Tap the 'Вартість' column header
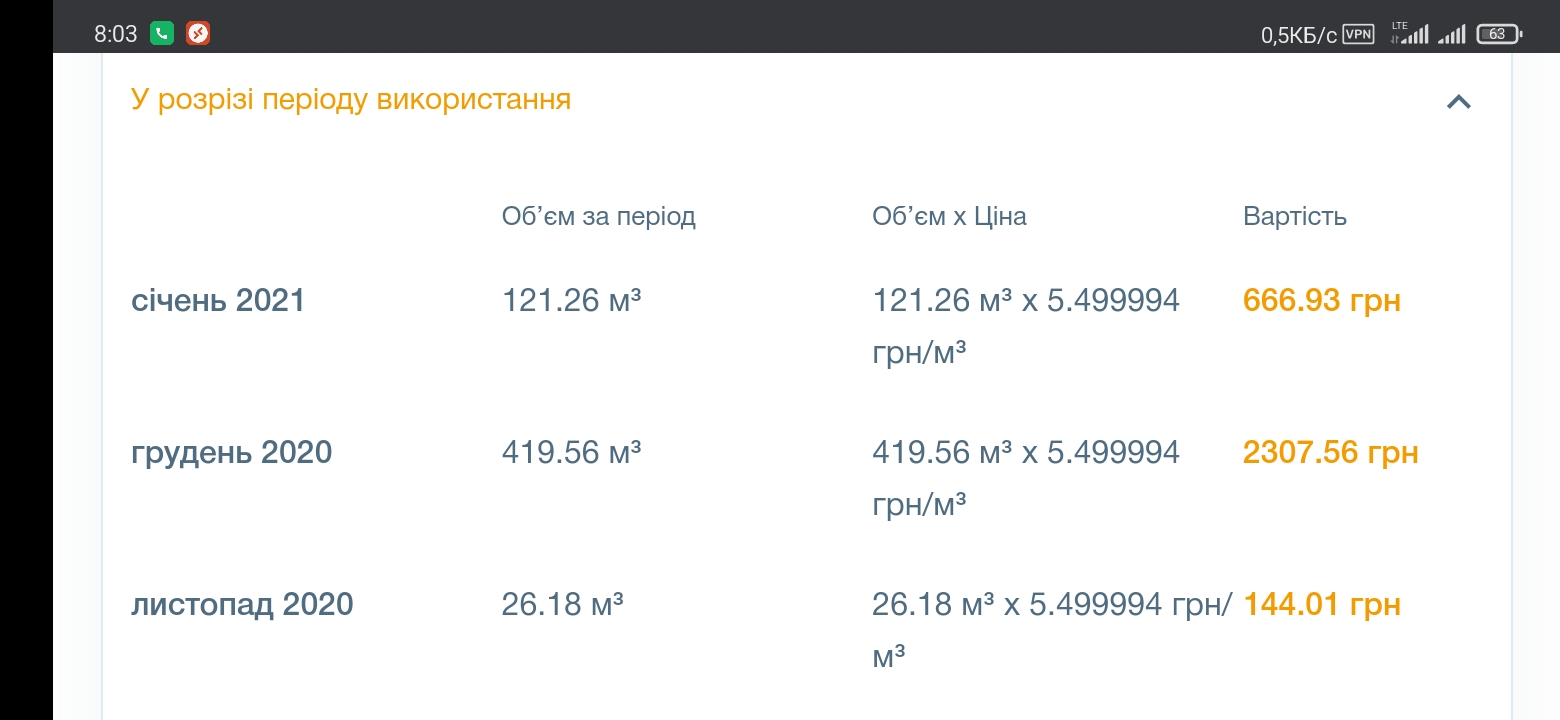This screenshot has height=720, width=1560. click(1295, 216)
